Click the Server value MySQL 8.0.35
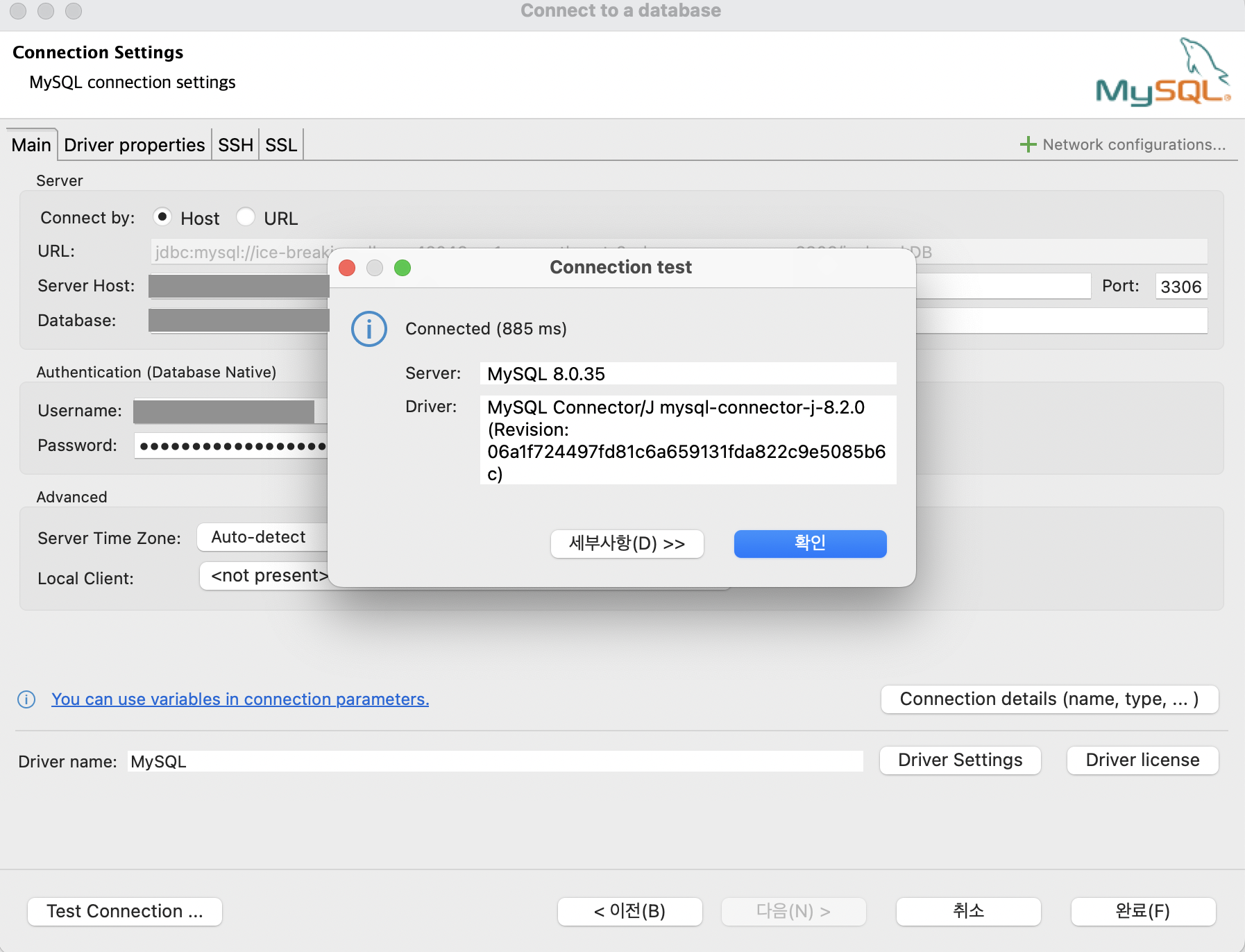This screenshot has height=952, width=1245. 688,373
